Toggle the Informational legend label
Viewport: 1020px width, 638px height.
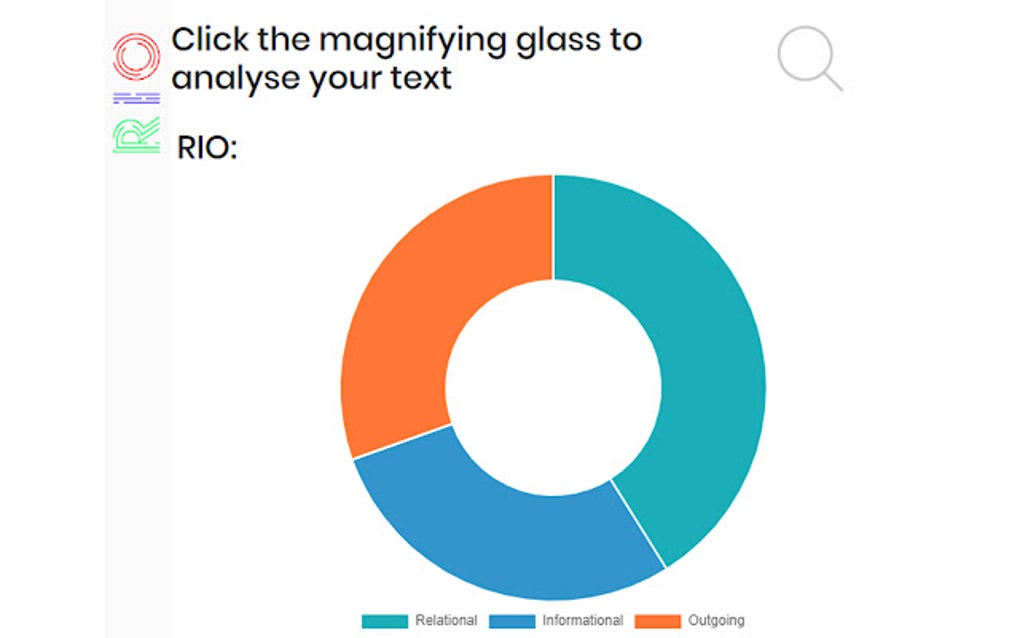tap(583, 621)
